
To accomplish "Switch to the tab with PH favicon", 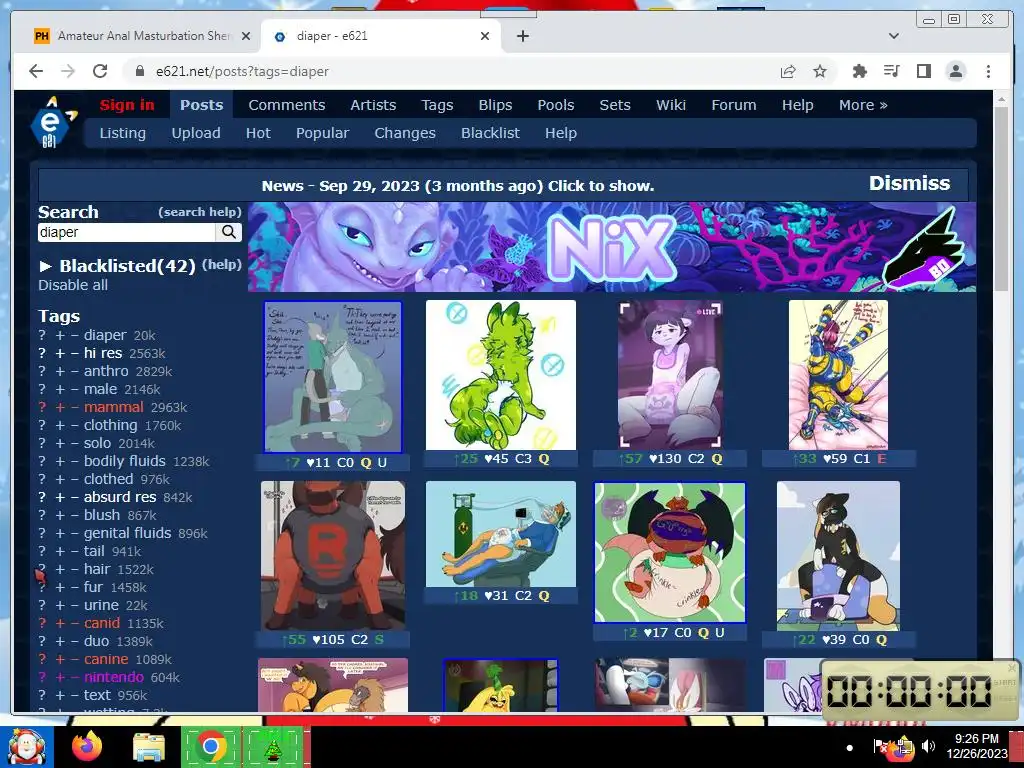I will point(142,36).
